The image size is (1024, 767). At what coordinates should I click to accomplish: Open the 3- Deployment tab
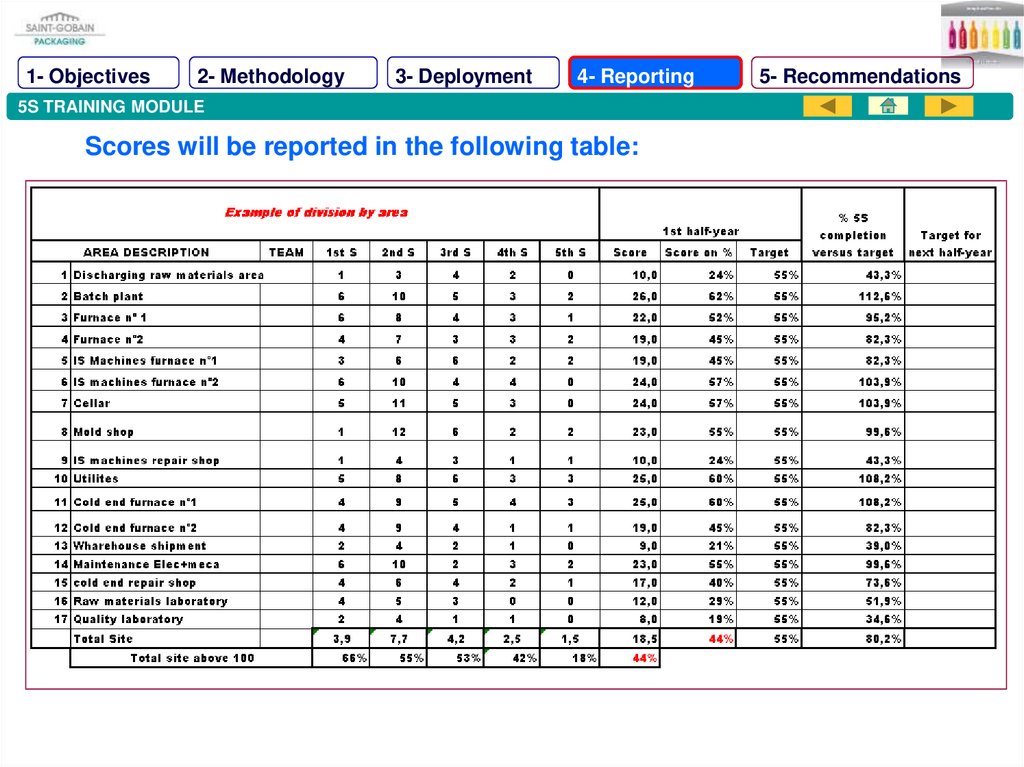point(473,76)
